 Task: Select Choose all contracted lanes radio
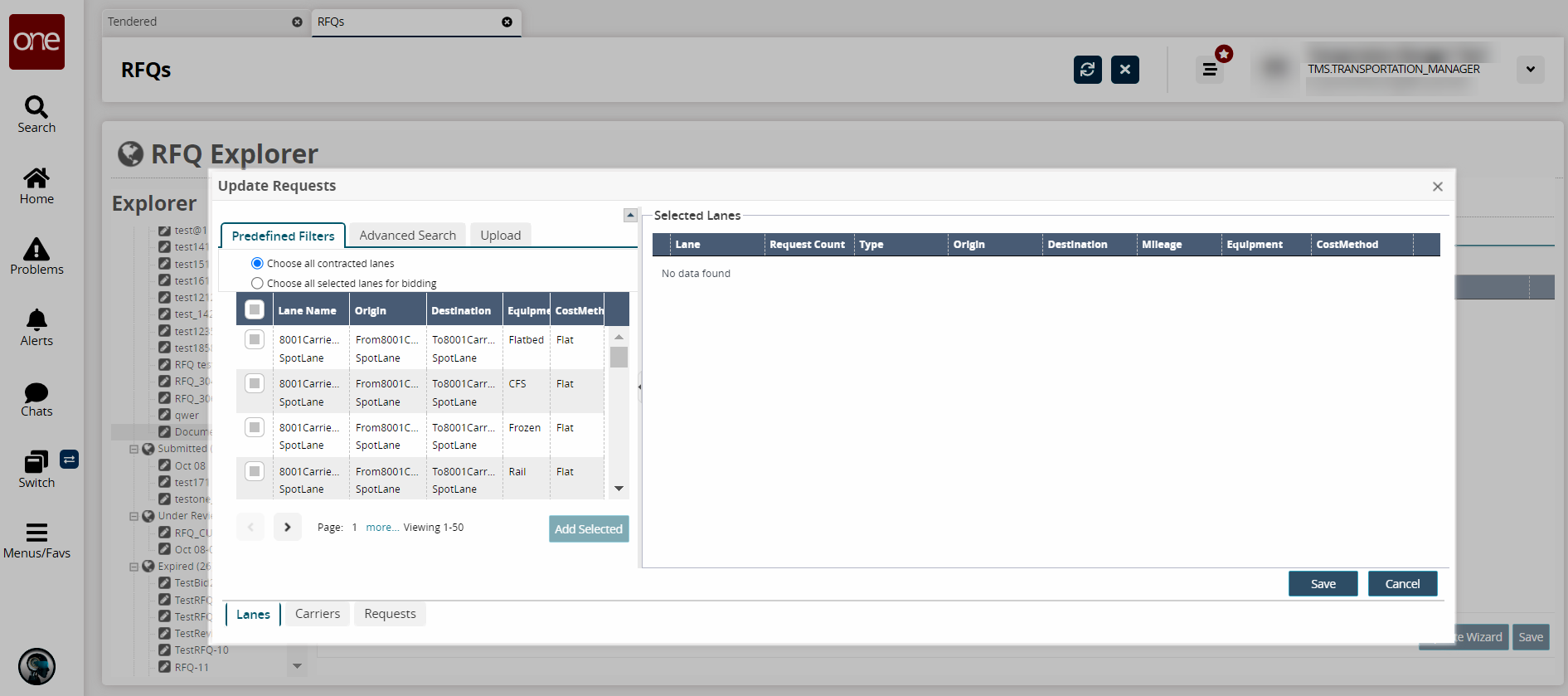click(257, 263)
